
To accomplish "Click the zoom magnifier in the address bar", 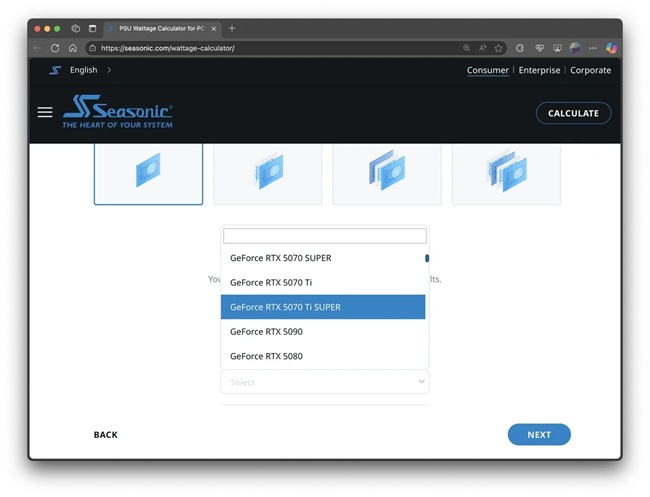I will pyautogui.click(x=467, y=48).
